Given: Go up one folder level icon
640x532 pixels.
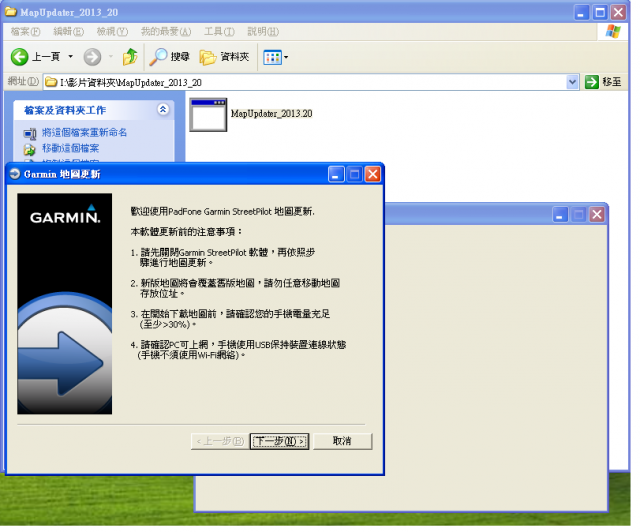Looking at the screenshot, I should click(x=130, y=57).
